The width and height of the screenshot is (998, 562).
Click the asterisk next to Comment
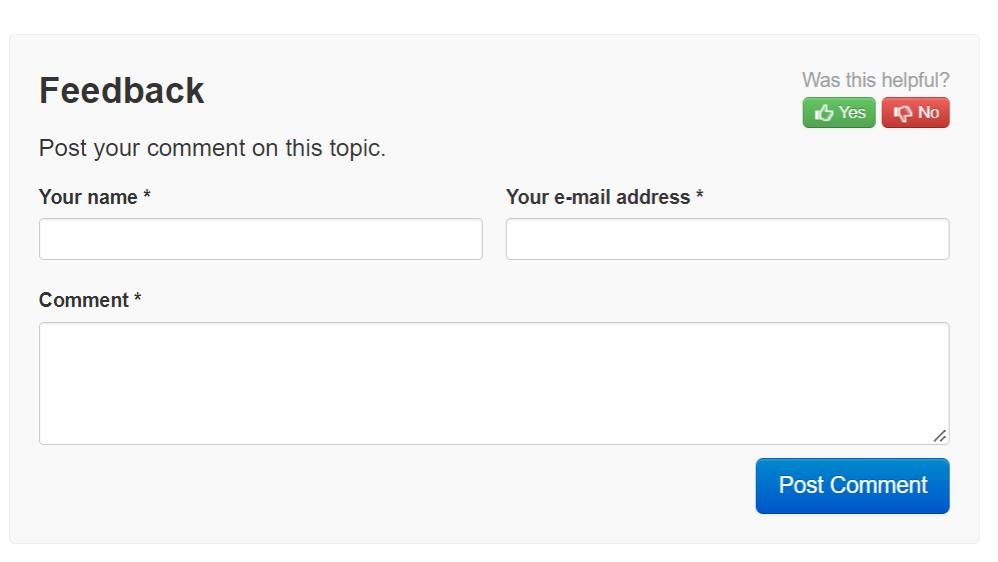(x=138, y=299)
